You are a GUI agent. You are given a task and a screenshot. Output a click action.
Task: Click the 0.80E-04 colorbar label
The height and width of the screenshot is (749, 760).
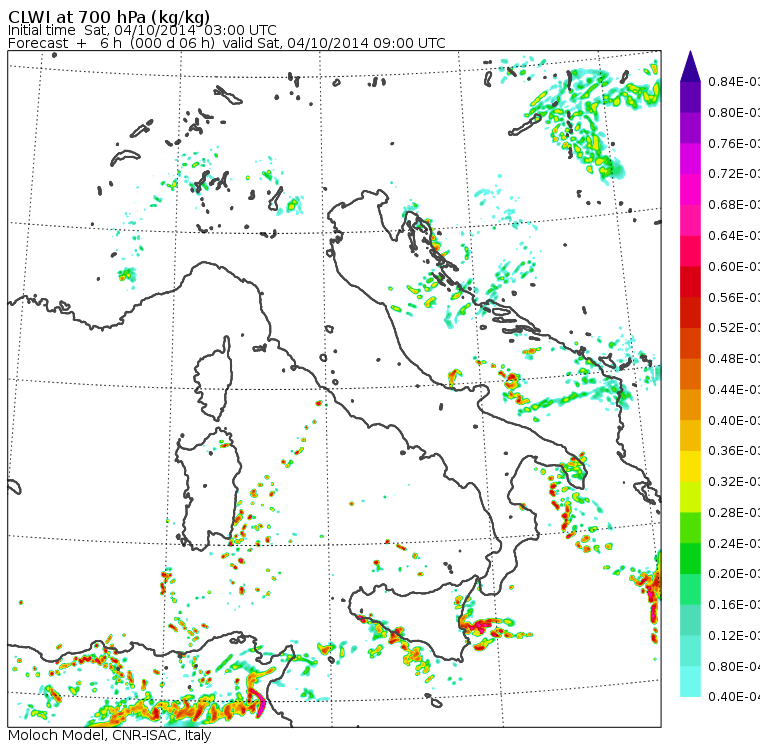pos(734,667)
